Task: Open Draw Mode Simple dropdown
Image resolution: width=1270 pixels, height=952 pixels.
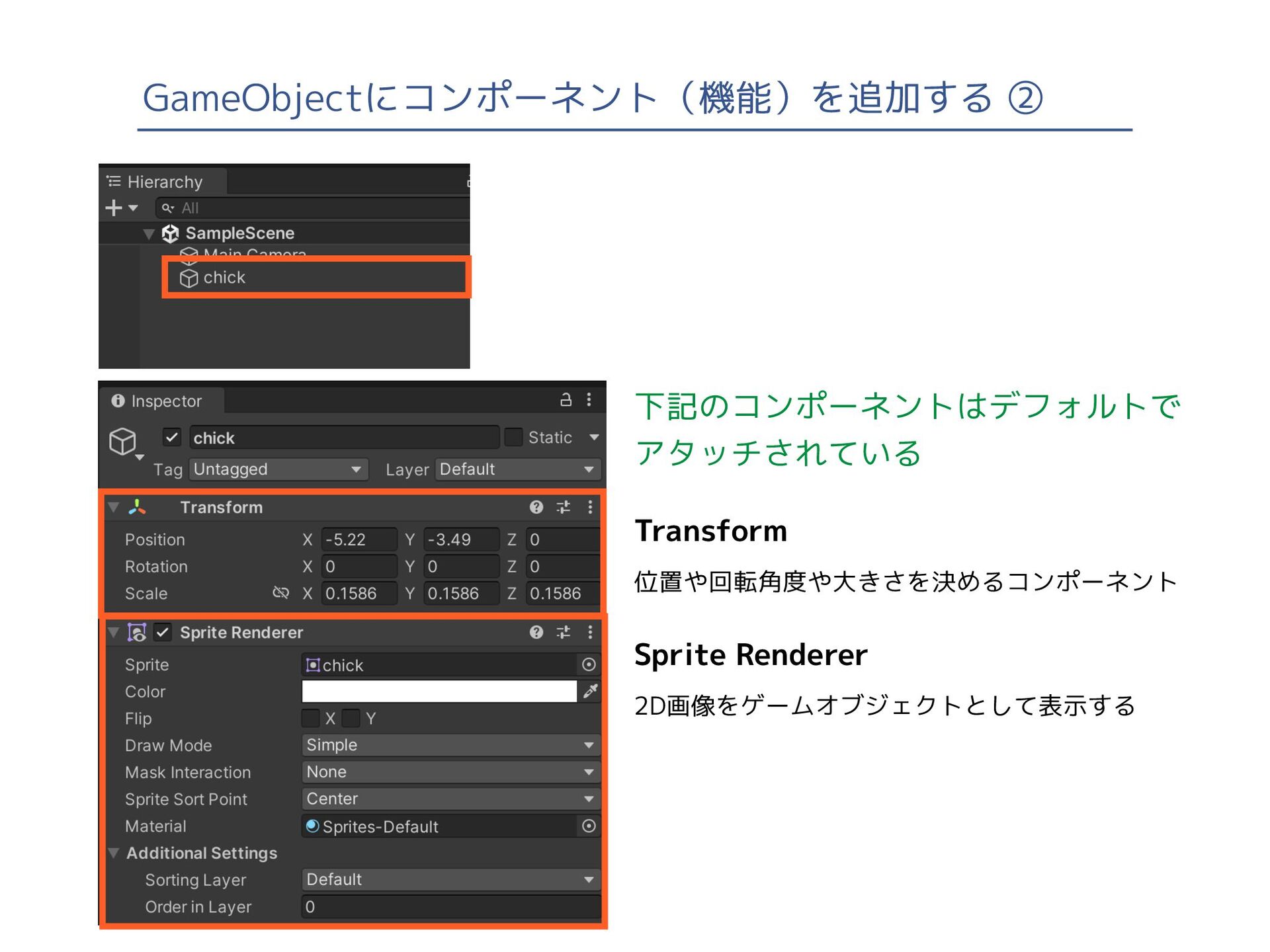Action: coord(450,745)
